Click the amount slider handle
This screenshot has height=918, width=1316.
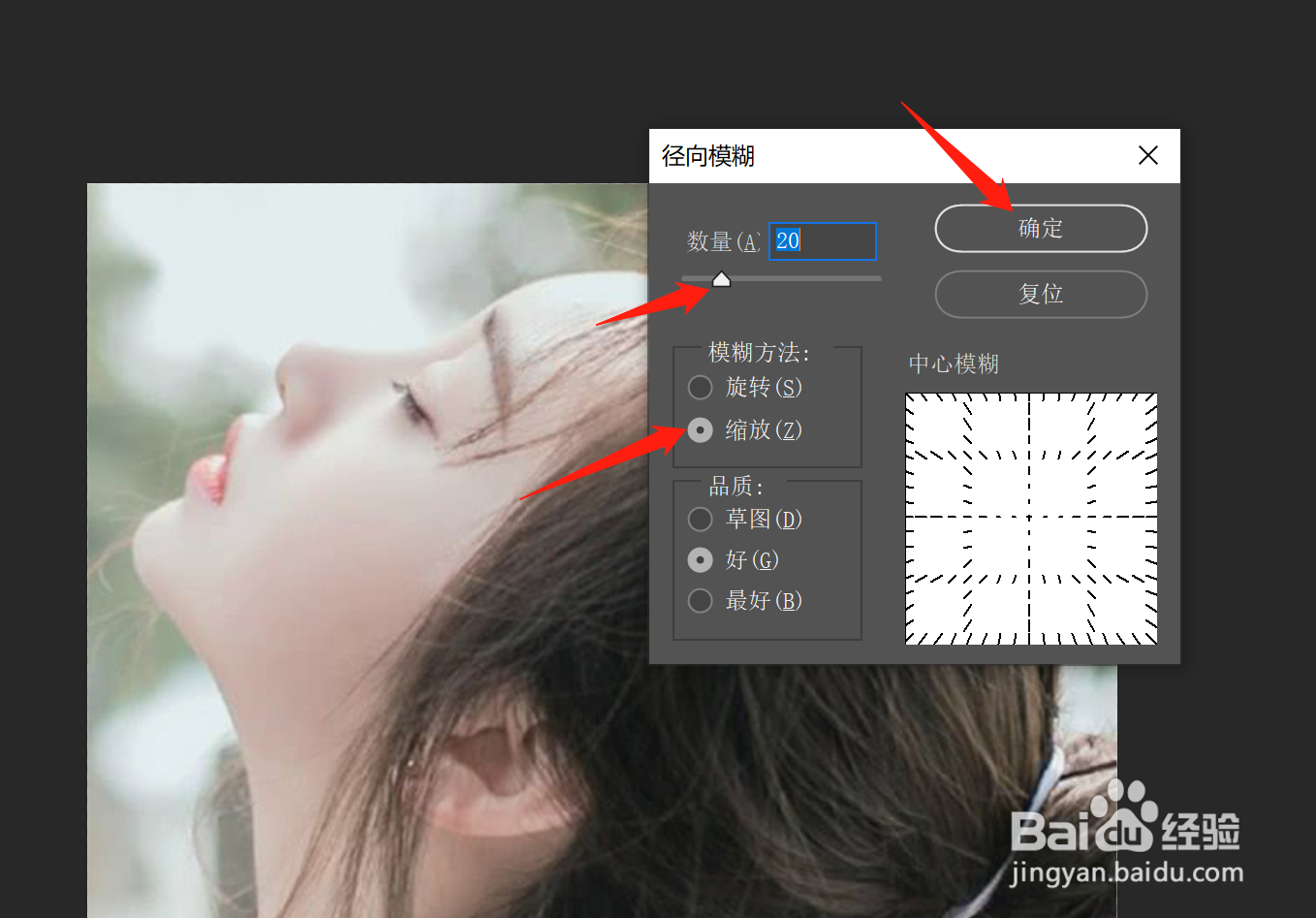[721, 279]
